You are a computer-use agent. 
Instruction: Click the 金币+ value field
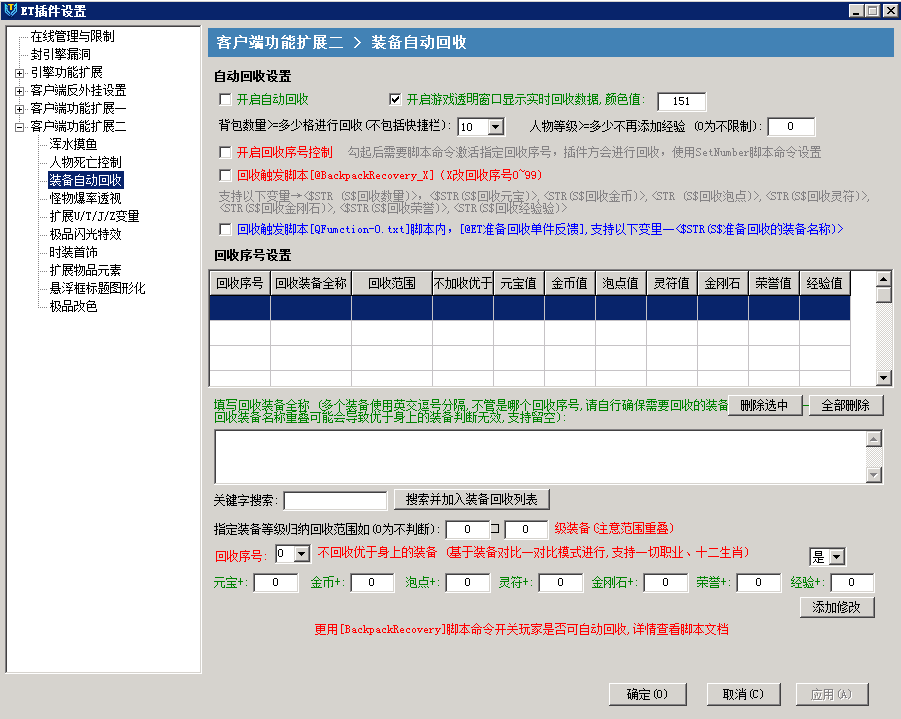coord(372,582)
